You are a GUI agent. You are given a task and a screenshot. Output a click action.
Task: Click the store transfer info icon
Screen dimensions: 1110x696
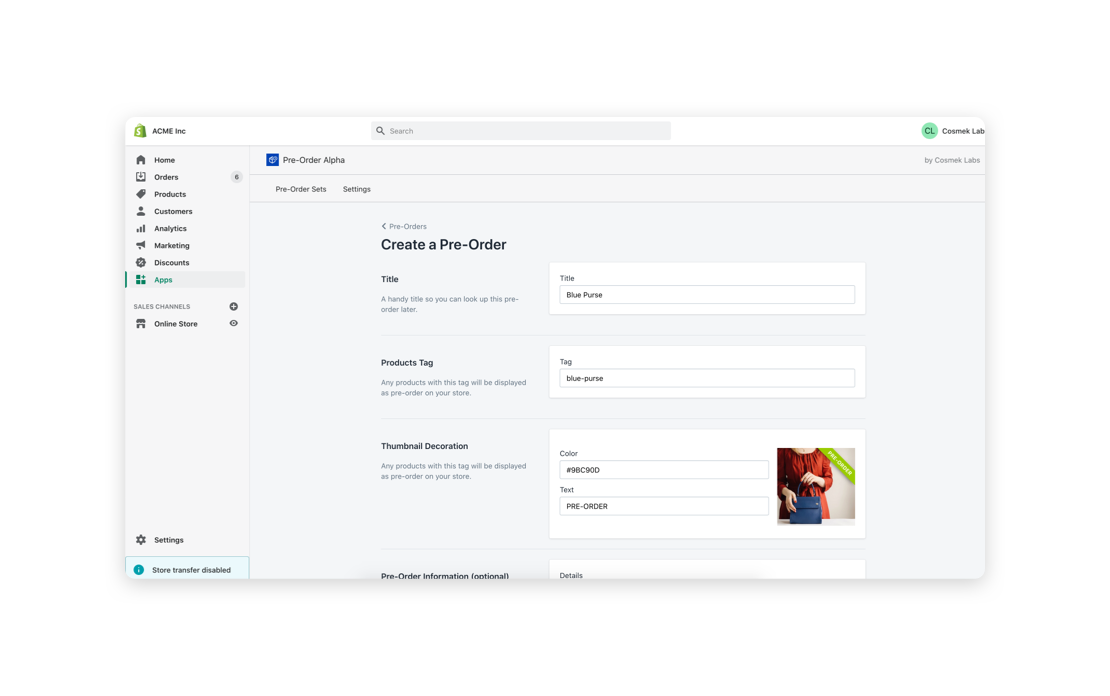(139, 570)
